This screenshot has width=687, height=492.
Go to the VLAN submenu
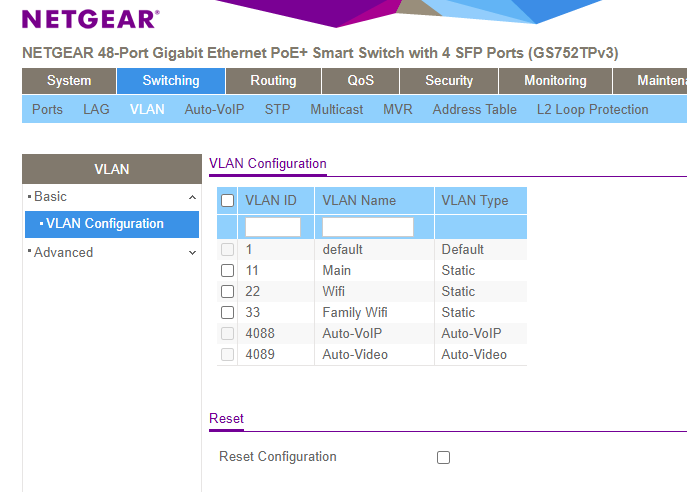pyautogui.click(x=147, y=109)
